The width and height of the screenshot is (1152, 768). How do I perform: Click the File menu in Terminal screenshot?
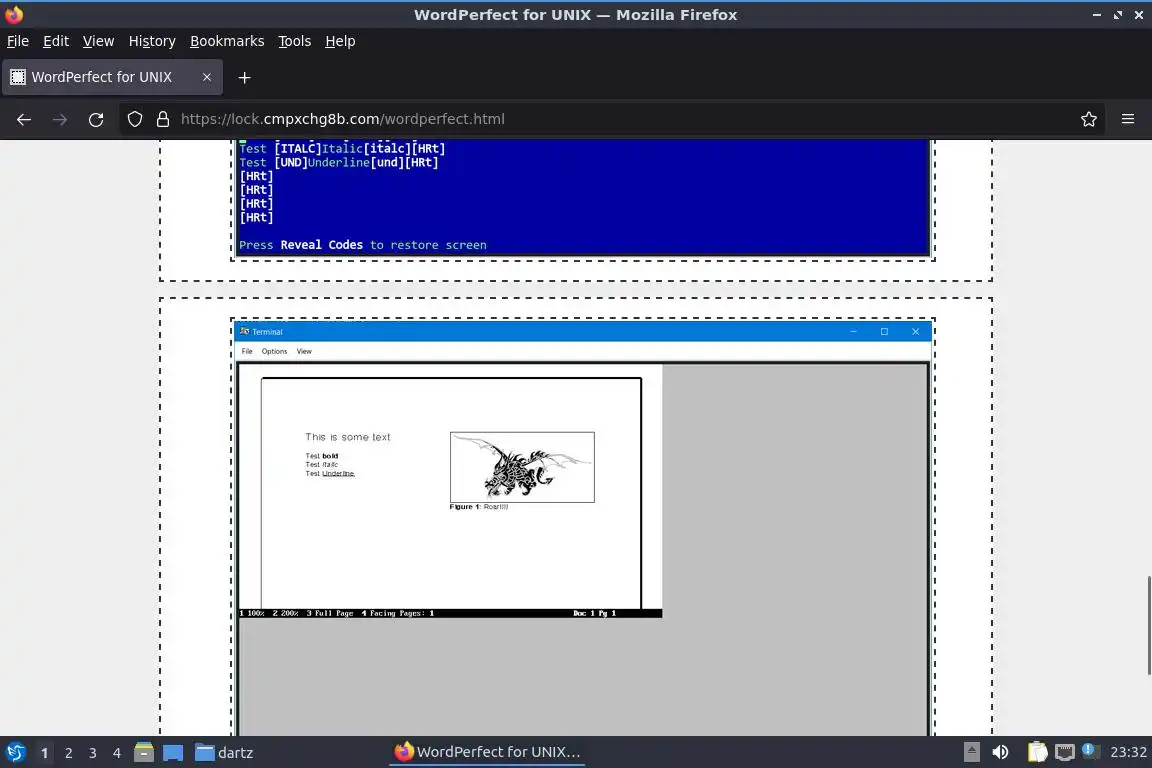point(247,351)
